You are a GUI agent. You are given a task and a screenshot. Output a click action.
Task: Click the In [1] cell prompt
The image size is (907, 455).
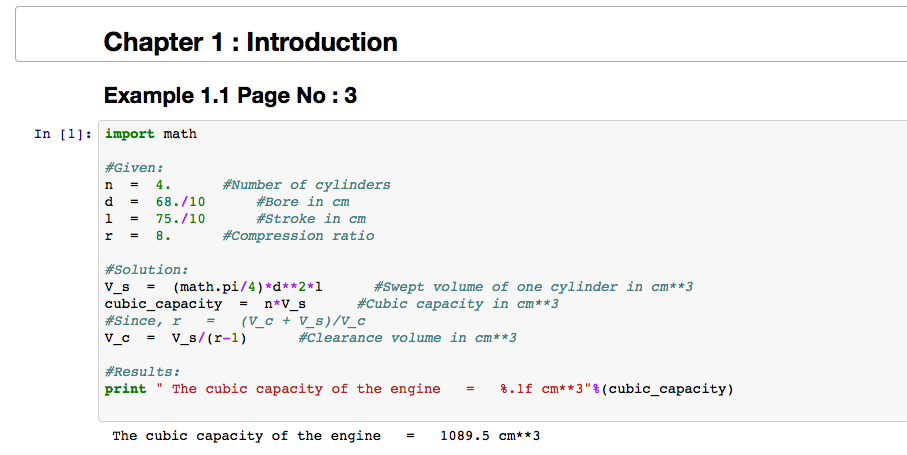[x=64, y=134]
